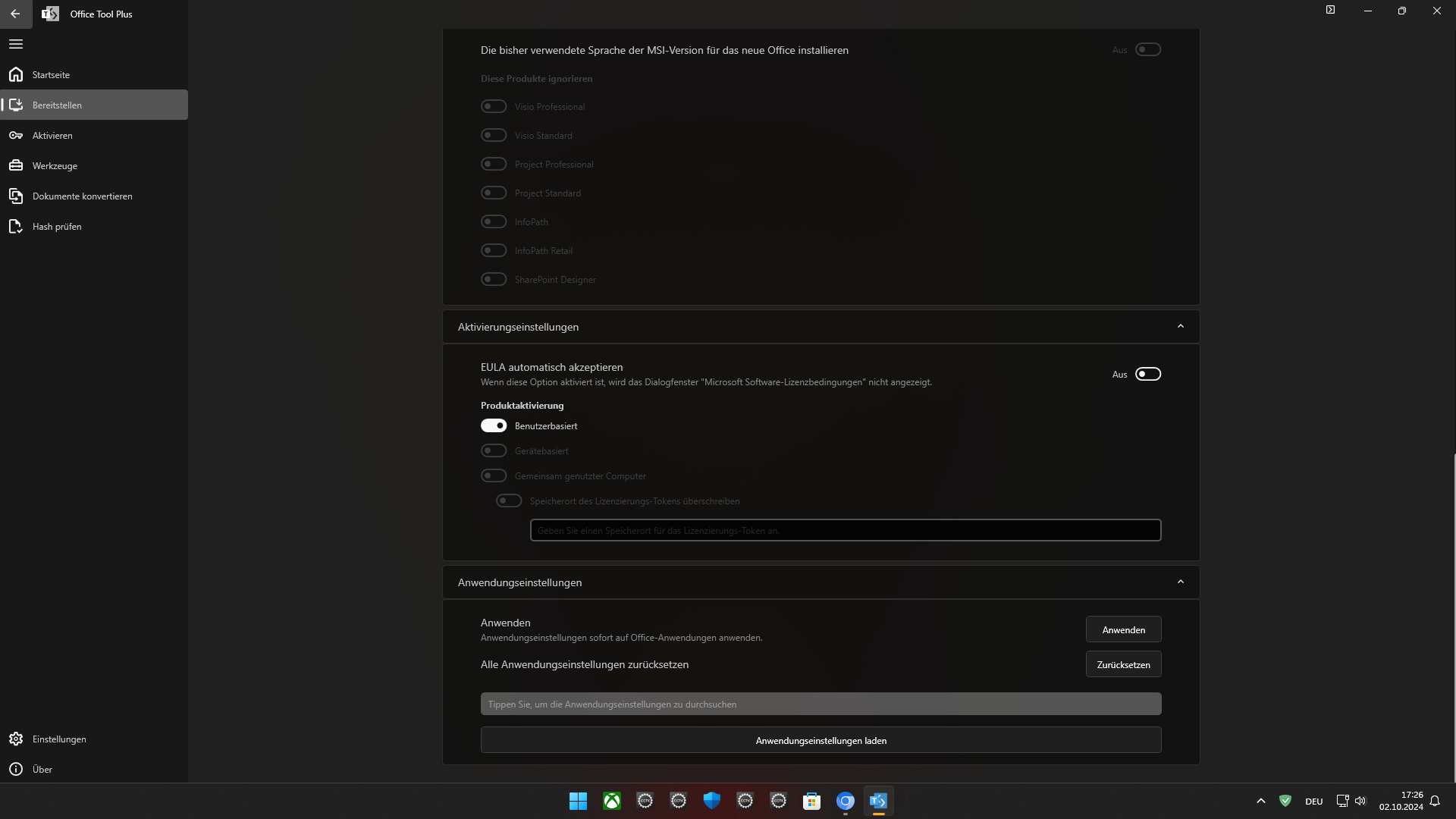
Task: Toggle the hamburger navigation menu
Action: (x=16, y=44)
